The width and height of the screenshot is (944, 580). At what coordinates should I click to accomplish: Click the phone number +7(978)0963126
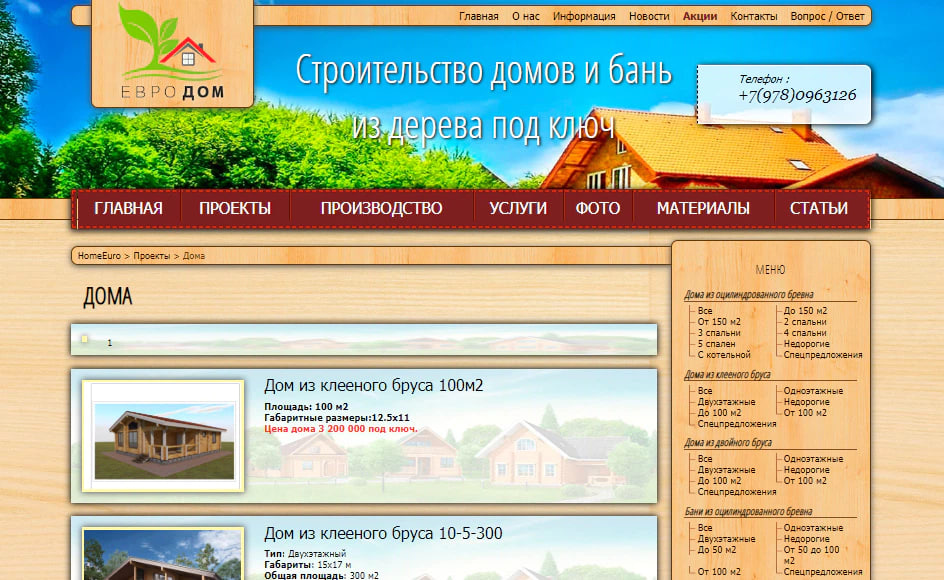pos(797,95)
